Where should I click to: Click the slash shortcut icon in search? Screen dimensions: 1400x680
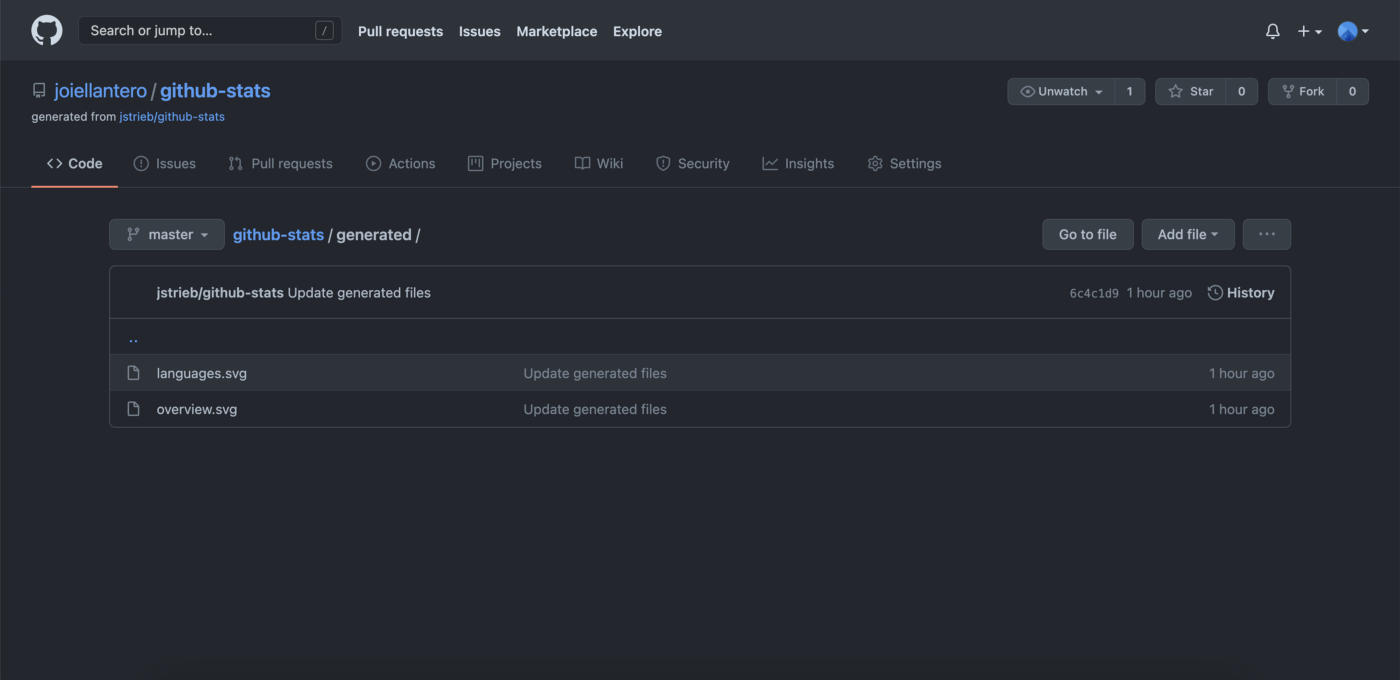[324, 31]
